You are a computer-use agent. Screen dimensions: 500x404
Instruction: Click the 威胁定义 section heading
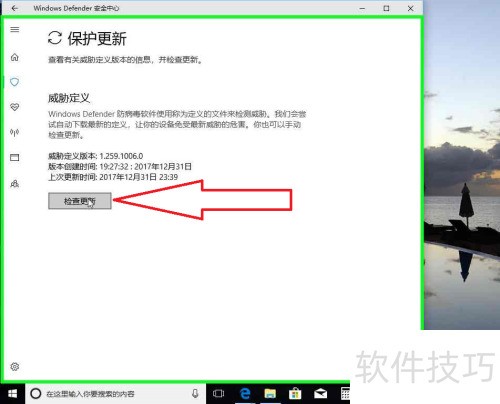(x=69, y=98)
